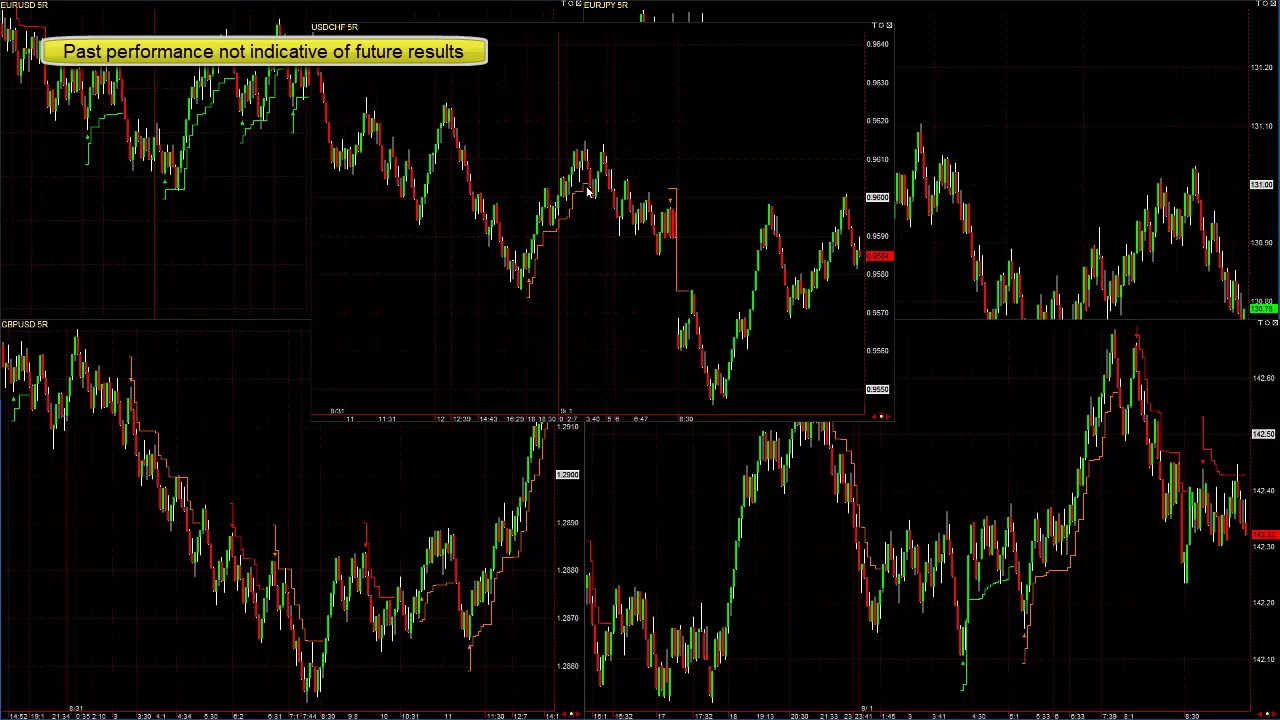Click the 142.10 price axis label
This screenshot has height=720, width=1280.
(1263, 659)
